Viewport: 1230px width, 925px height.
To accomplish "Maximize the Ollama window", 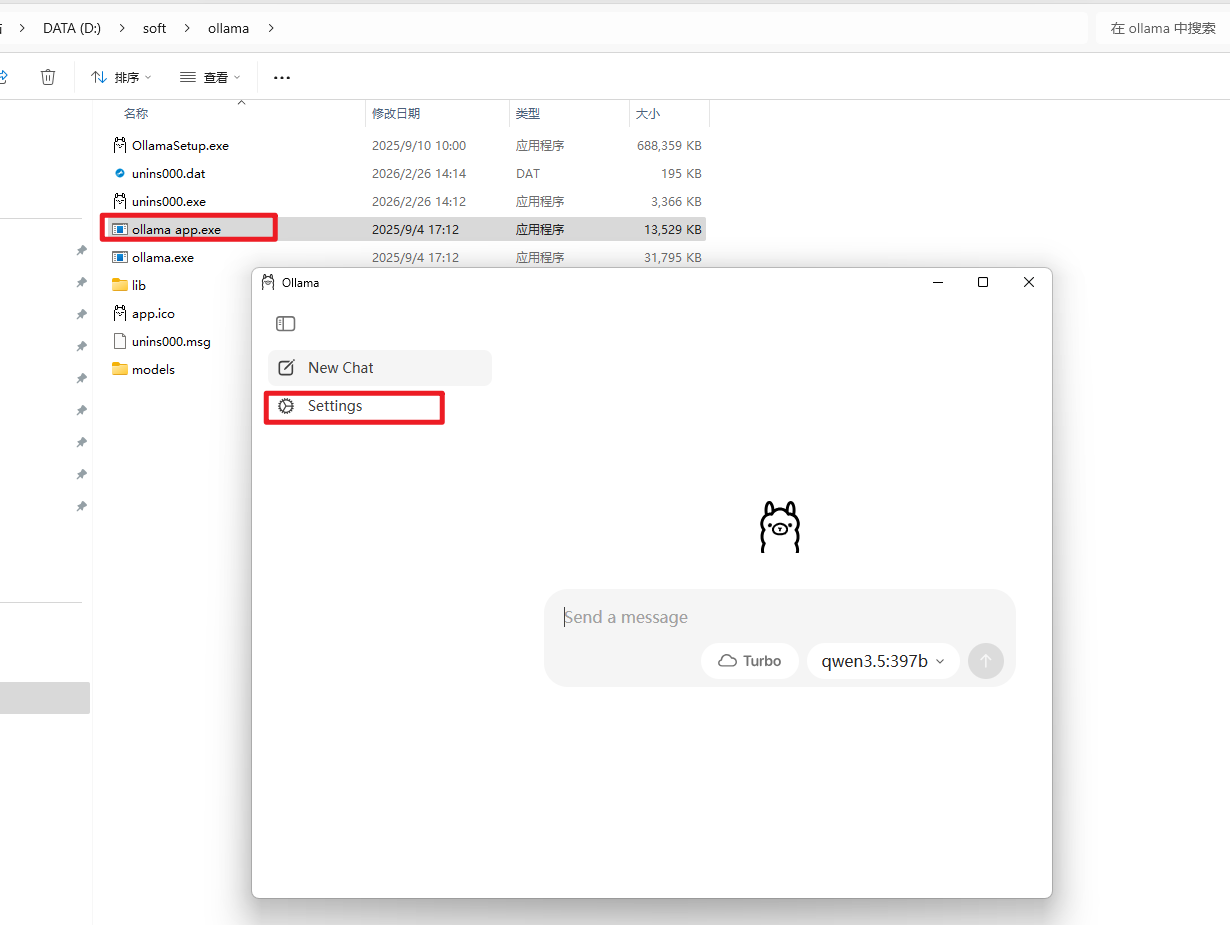I will 983,283.
